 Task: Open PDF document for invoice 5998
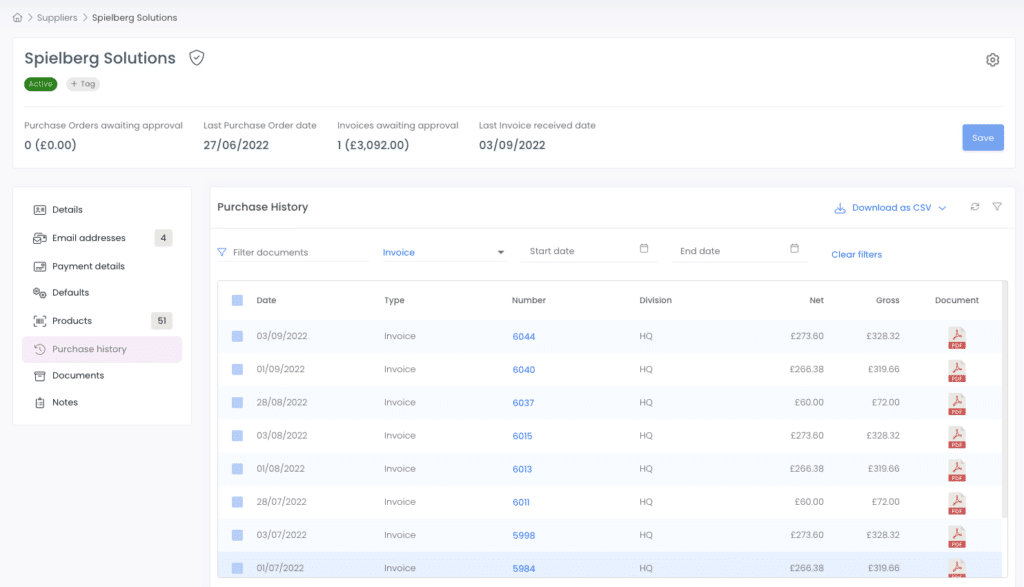957,537
